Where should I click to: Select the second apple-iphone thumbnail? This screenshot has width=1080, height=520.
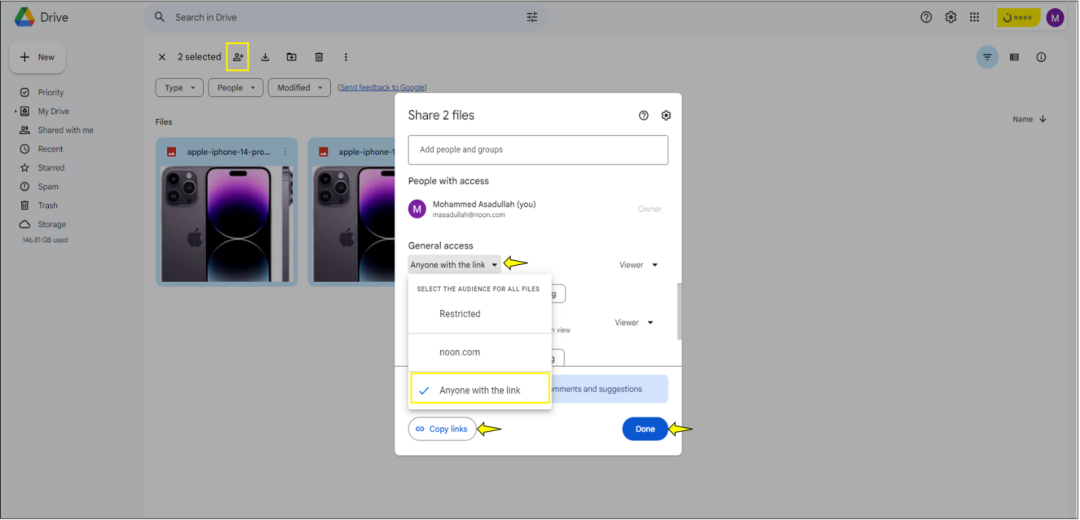(353, 223)
